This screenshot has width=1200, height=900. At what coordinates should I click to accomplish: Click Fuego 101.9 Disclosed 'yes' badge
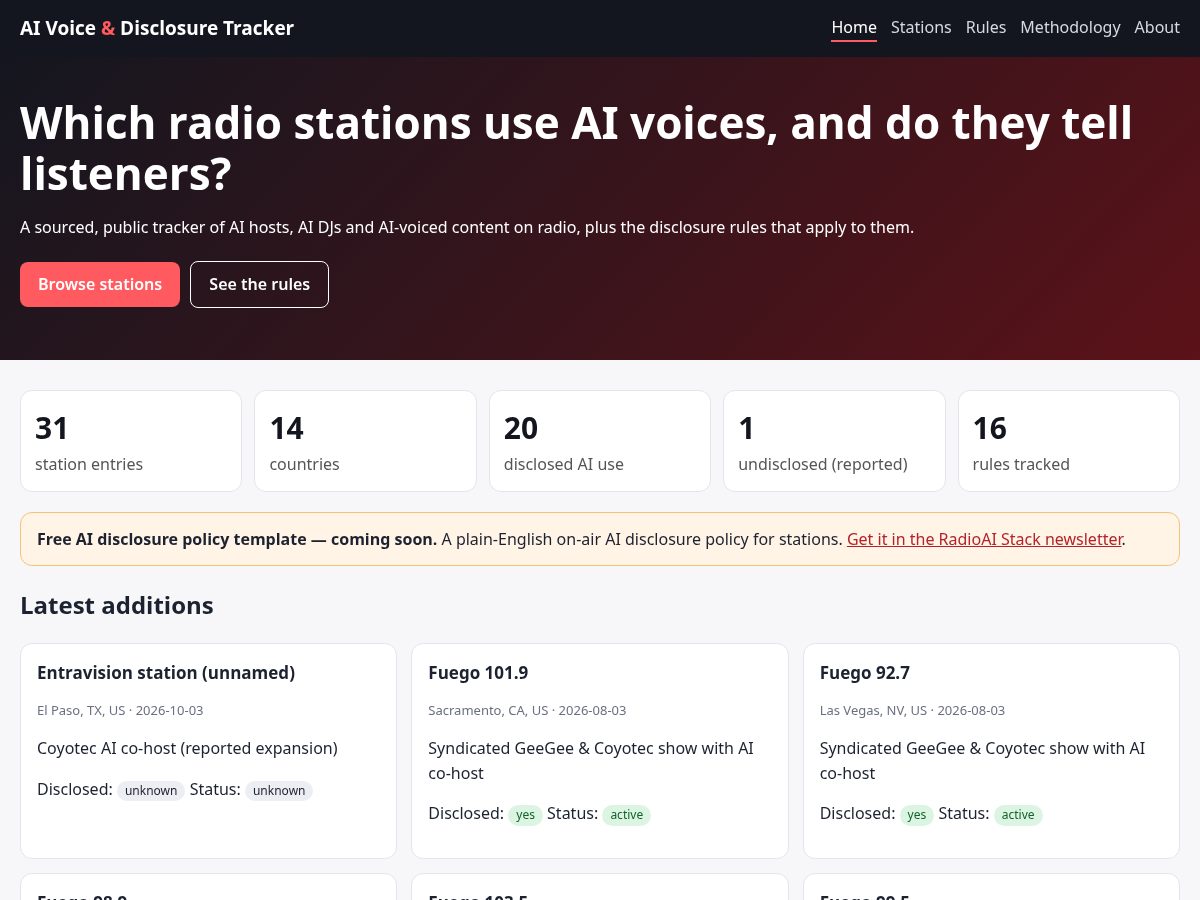coord(525,815)
